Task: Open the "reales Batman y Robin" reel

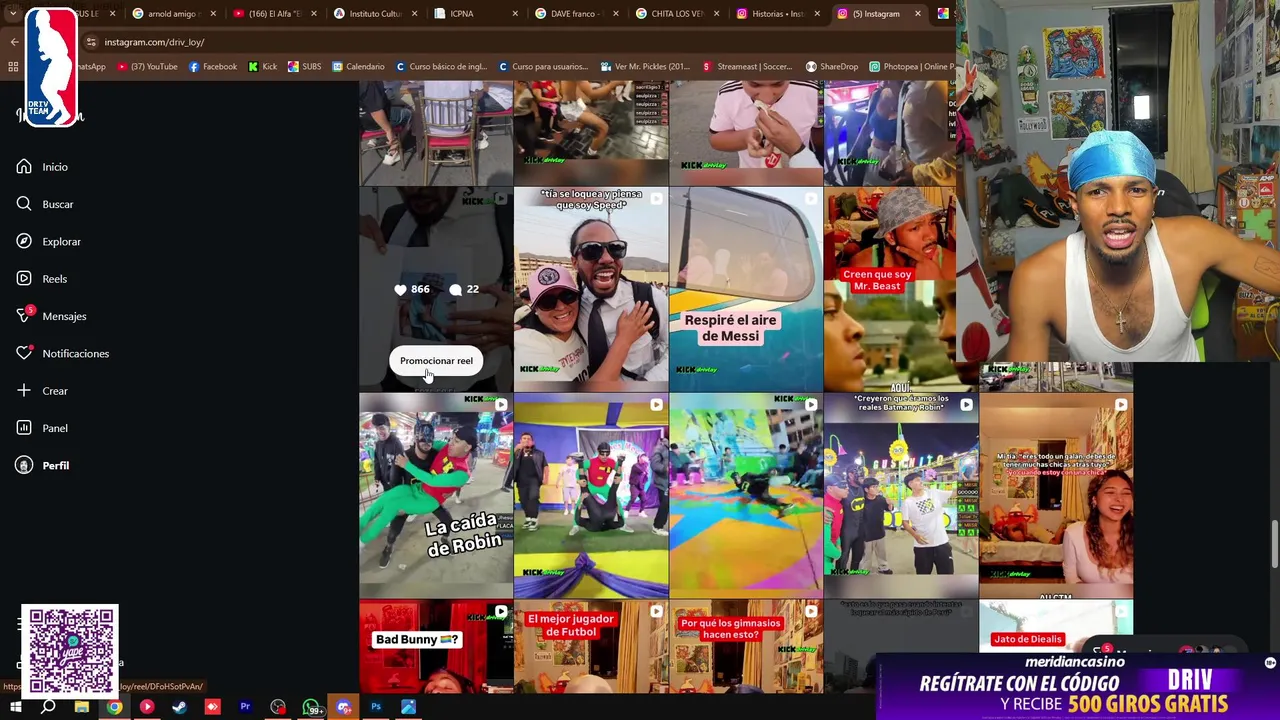Action: click(901, 495)
